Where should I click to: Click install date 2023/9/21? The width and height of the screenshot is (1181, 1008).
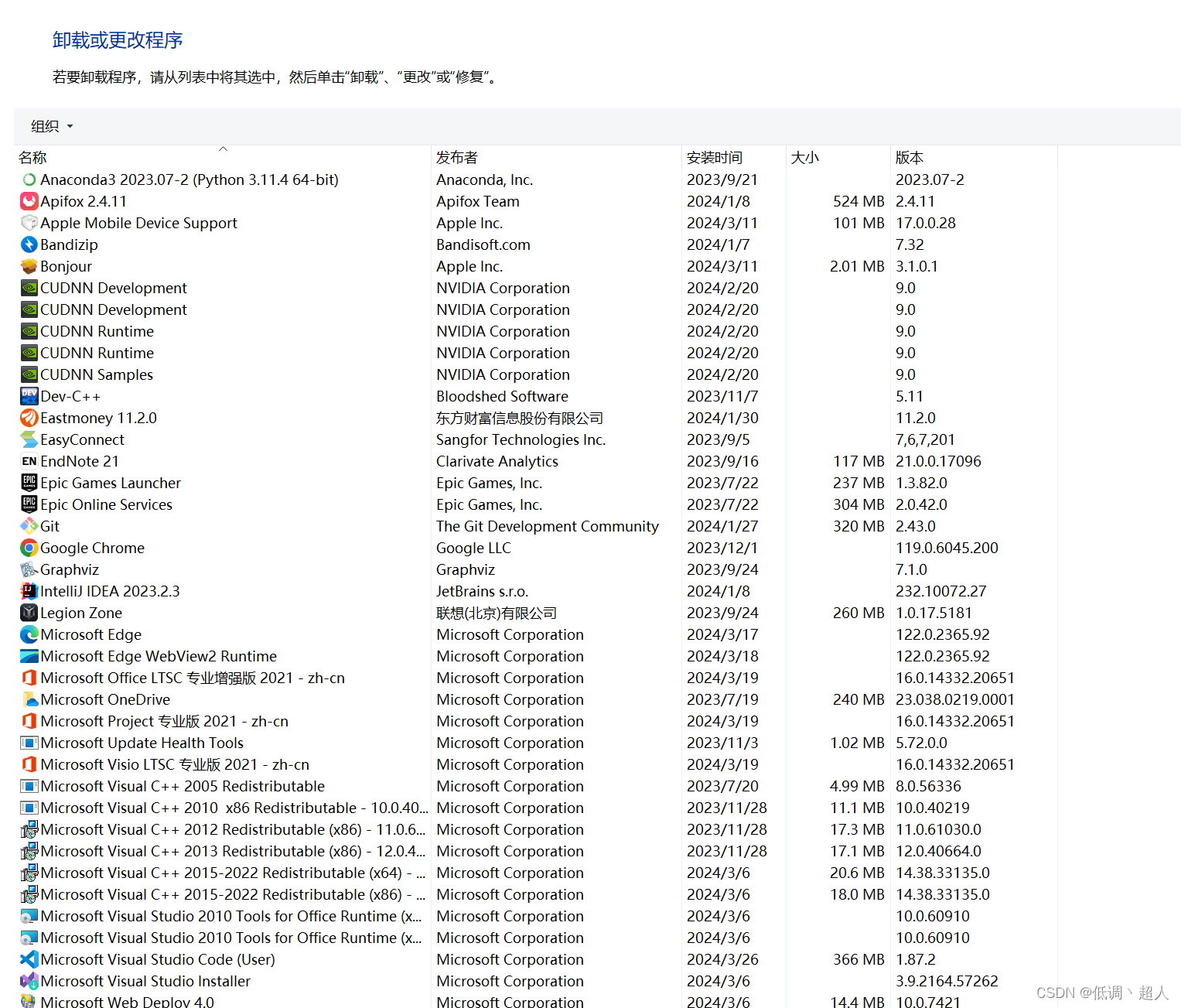point(722,179)
